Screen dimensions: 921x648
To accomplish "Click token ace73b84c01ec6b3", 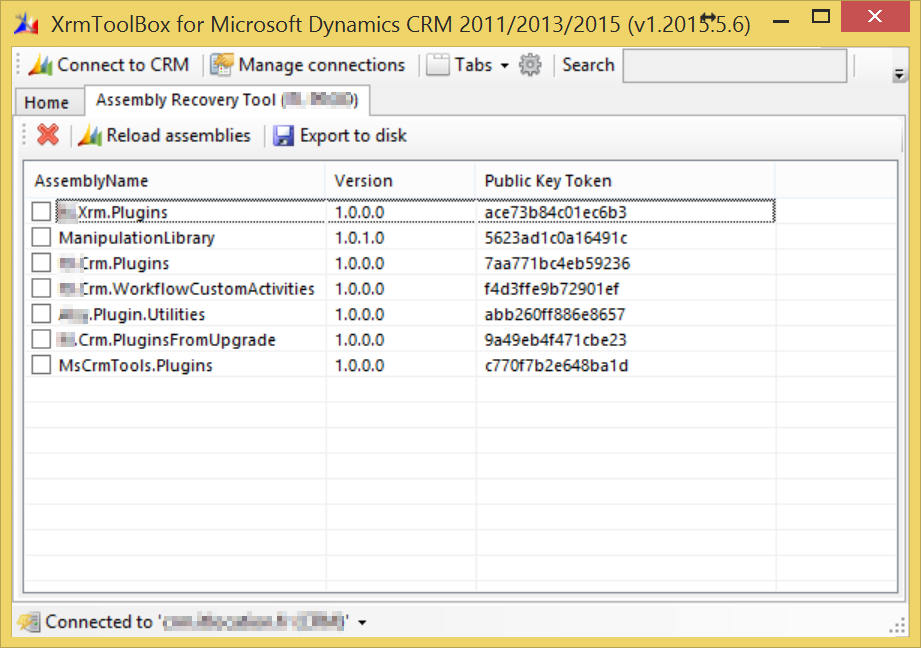I will point(556,212).
